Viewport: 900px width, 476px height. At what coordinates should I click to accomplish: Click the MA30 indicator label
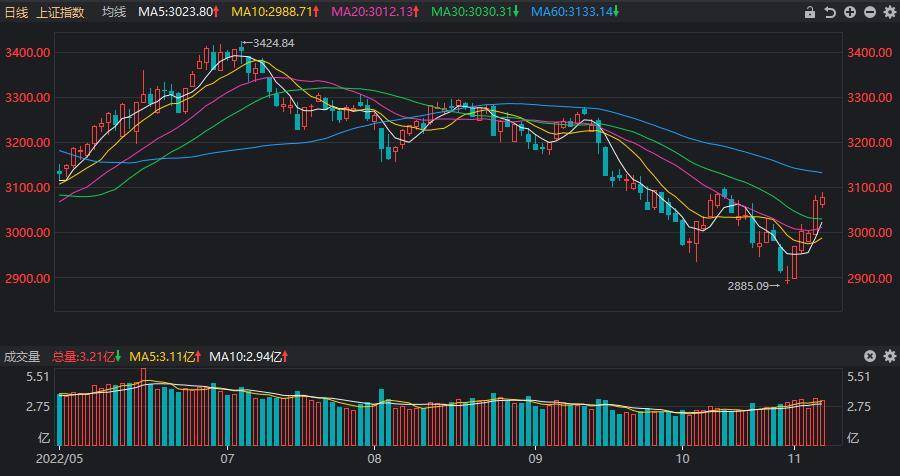pyautogui.click(x=475, y=12)
